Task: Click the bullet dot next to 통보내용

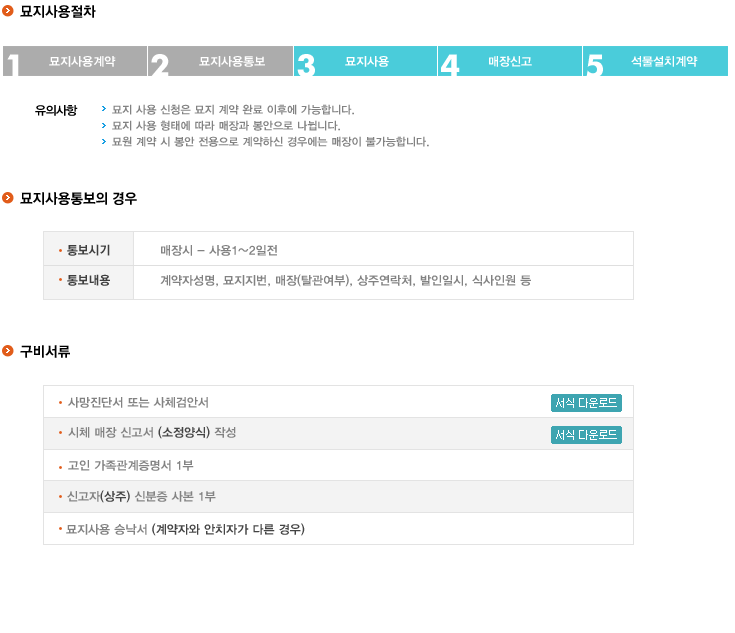Action: [x=60, y=281]
